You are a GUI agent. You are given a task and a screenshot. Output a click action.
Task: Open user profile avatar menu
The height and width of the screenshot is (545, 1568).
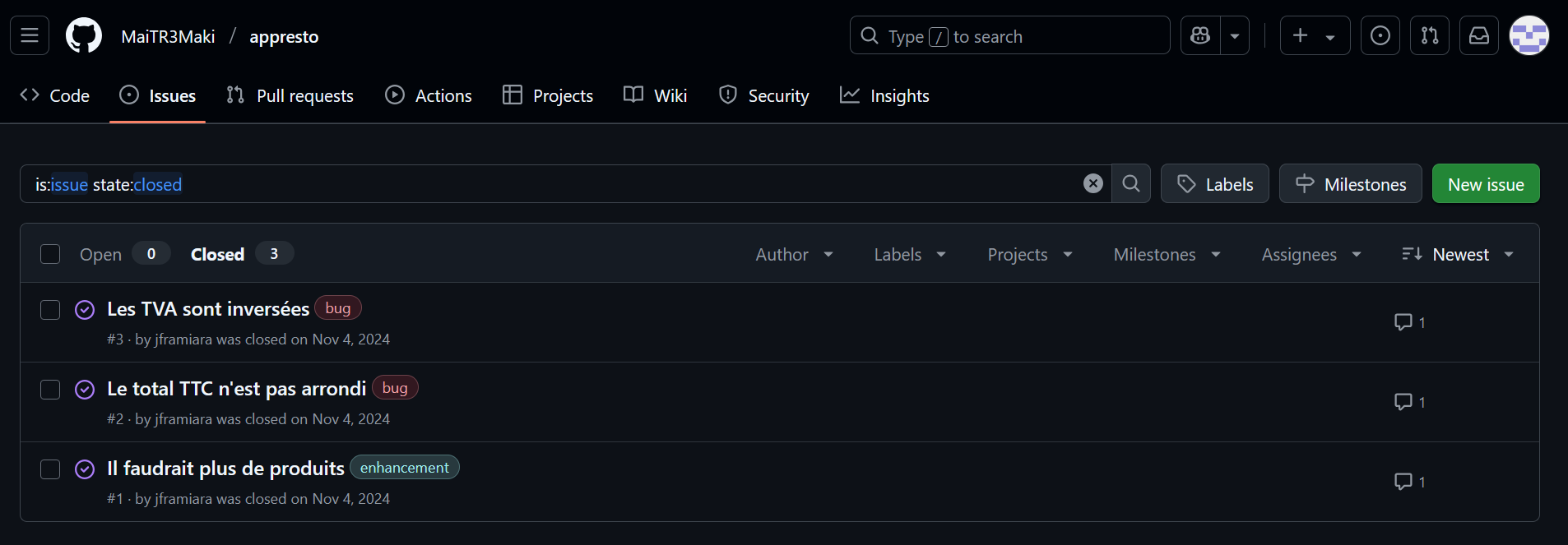click(1529, 35)
